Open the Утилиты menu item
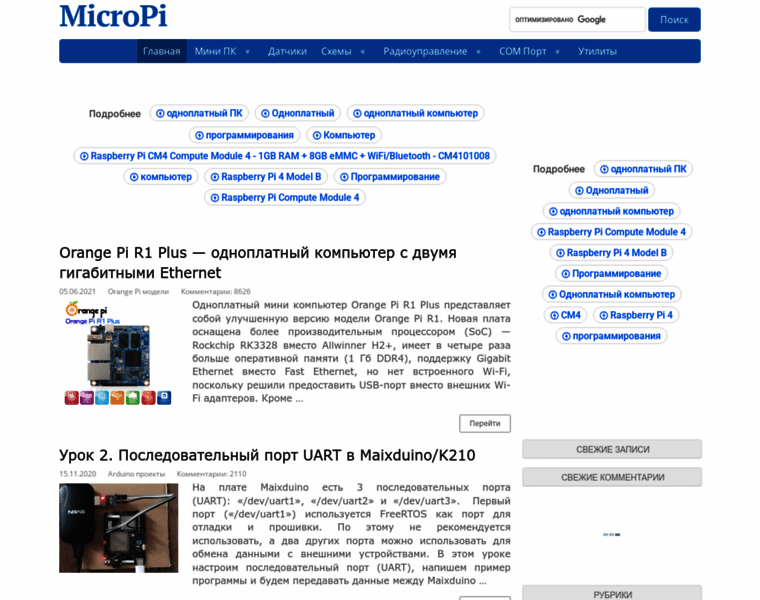Image resolution: width=760 pixels, height=600 pixels. coord(597,51)
